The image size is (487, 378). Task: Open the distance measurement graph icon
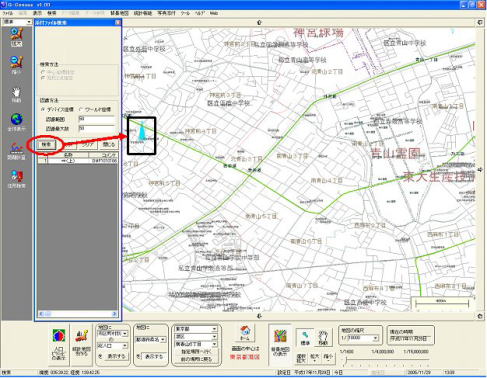[x=16, y=150]
